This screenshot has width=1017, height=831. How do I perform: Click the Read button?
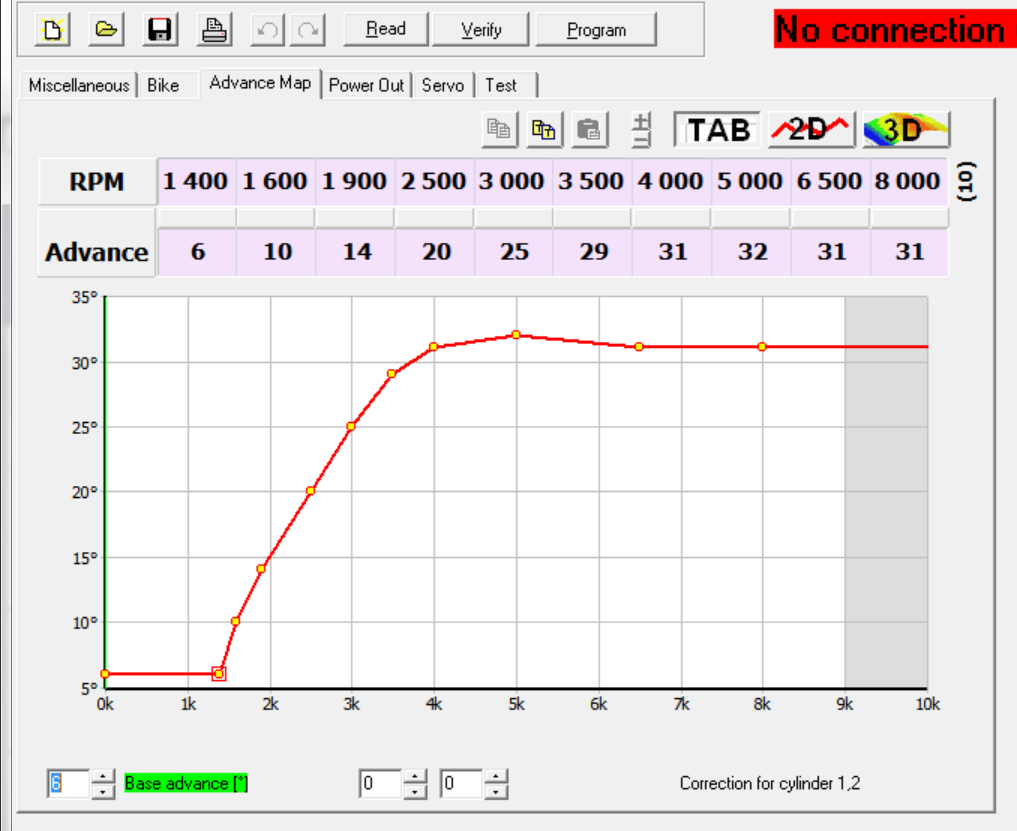(x=386, y=29)
